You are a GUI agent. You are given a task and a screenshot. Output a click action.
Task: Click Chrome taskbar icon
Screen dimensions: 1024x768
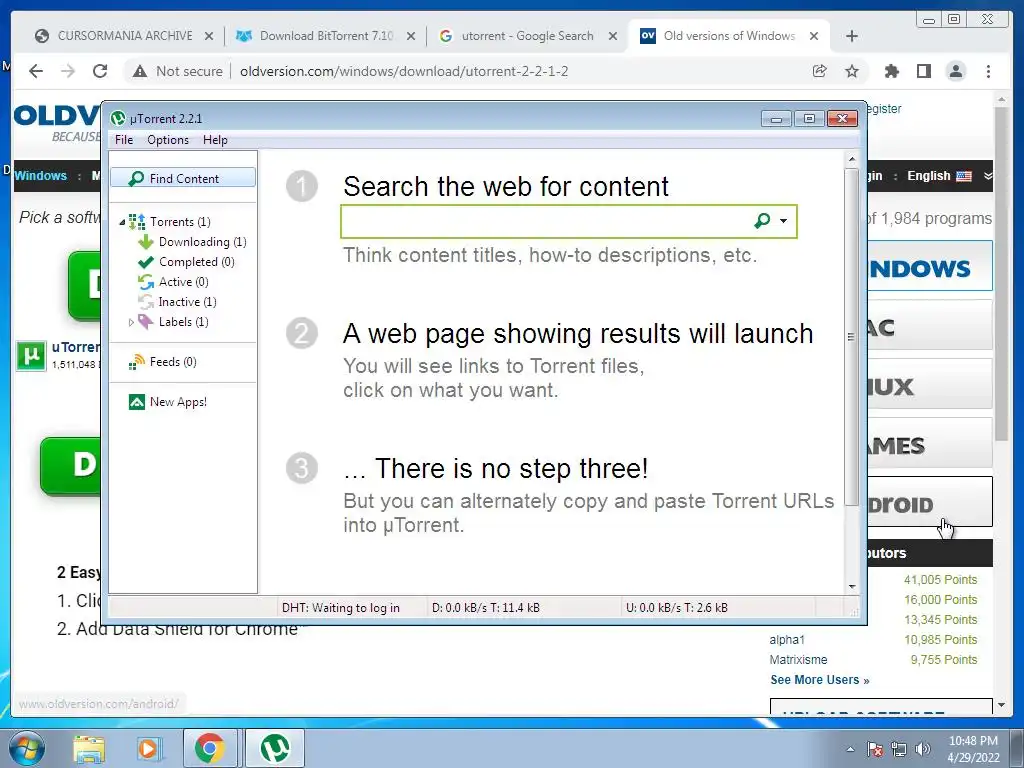[210, 748]
